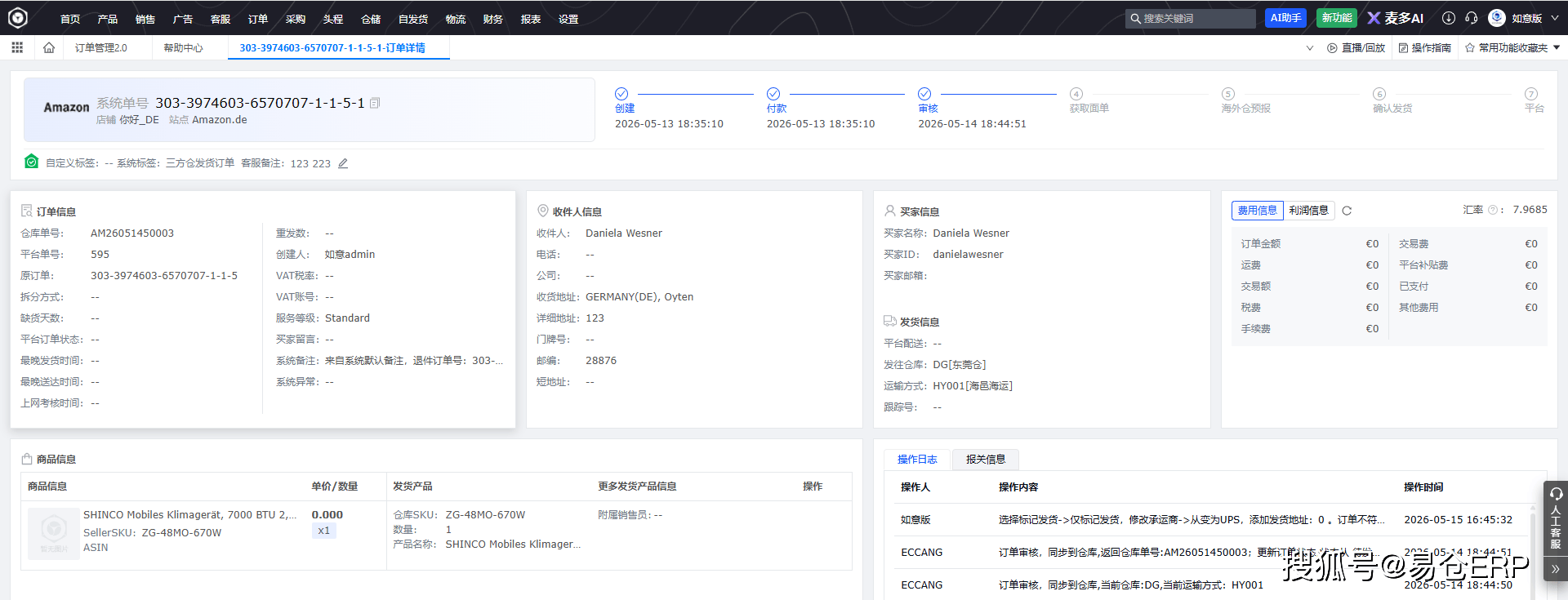This screenshot has height=600, width=1568.
Task: Click original order 303-3974603-6570707-1-1-5
Action: [164, 276]
